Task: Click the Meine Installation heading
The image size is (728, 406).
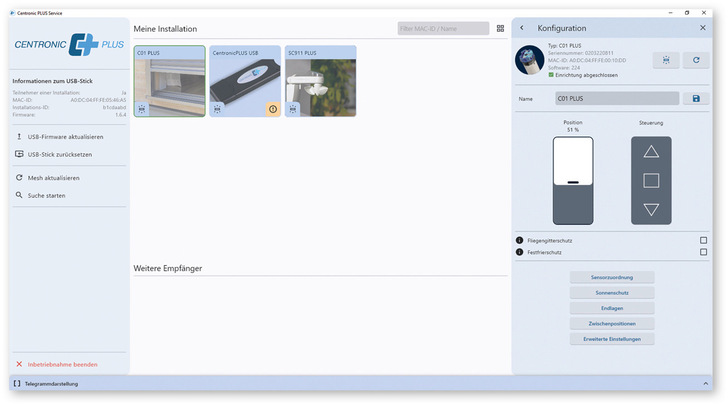Action: coord(165,29)
